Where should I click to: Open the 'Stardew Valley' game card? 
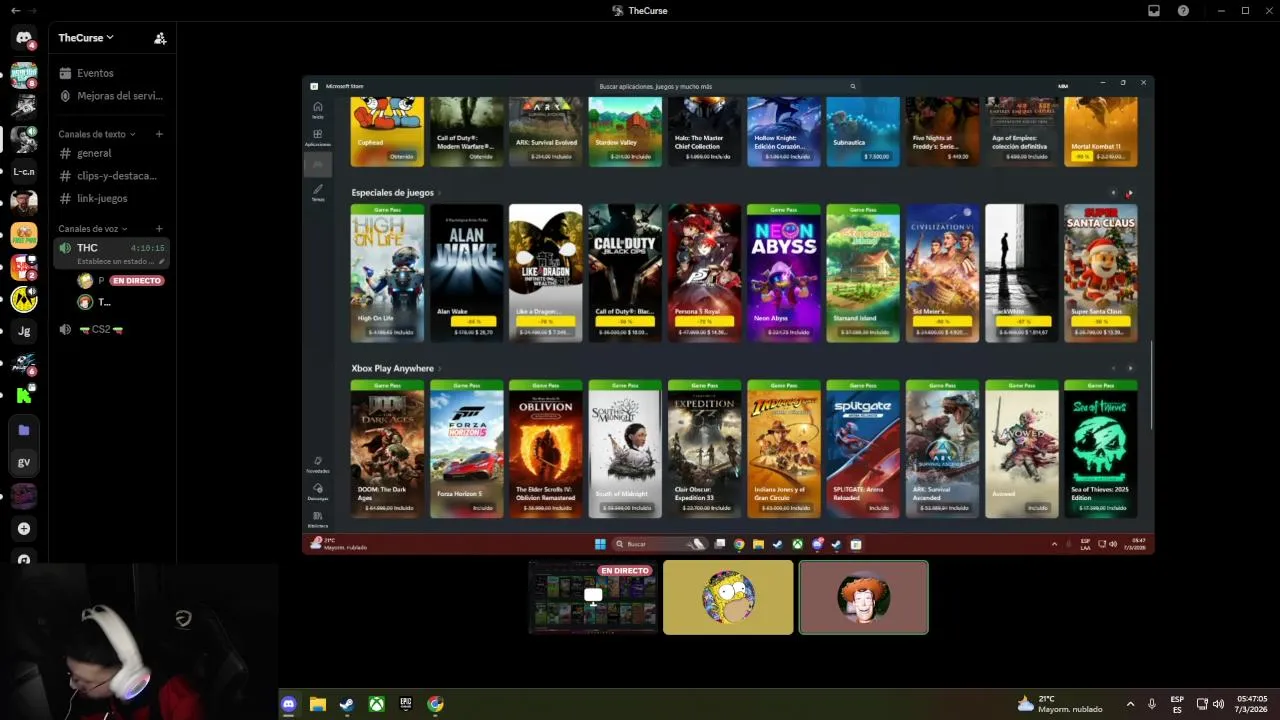pos(625,131)
